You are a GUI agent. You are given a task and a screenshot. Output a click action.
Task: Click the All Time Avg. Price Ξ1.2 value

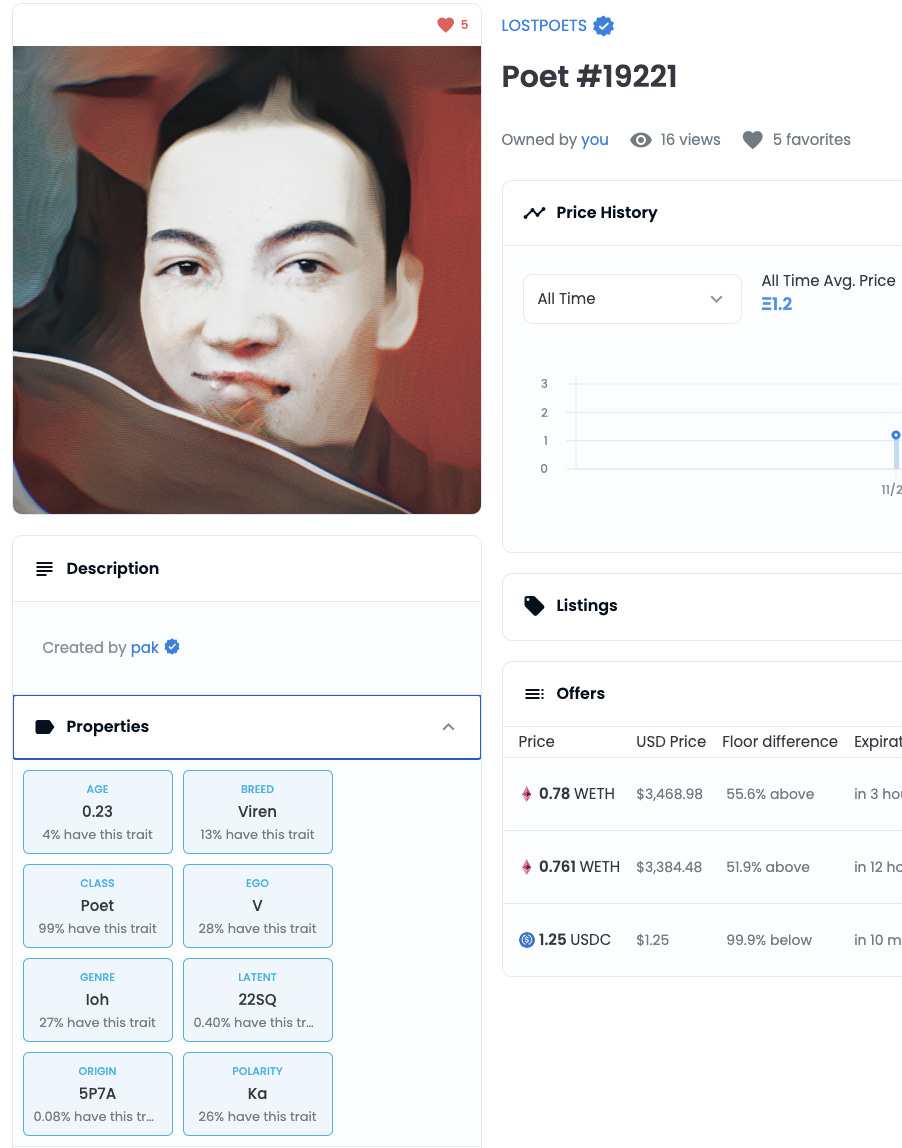(x=777, y=304)
